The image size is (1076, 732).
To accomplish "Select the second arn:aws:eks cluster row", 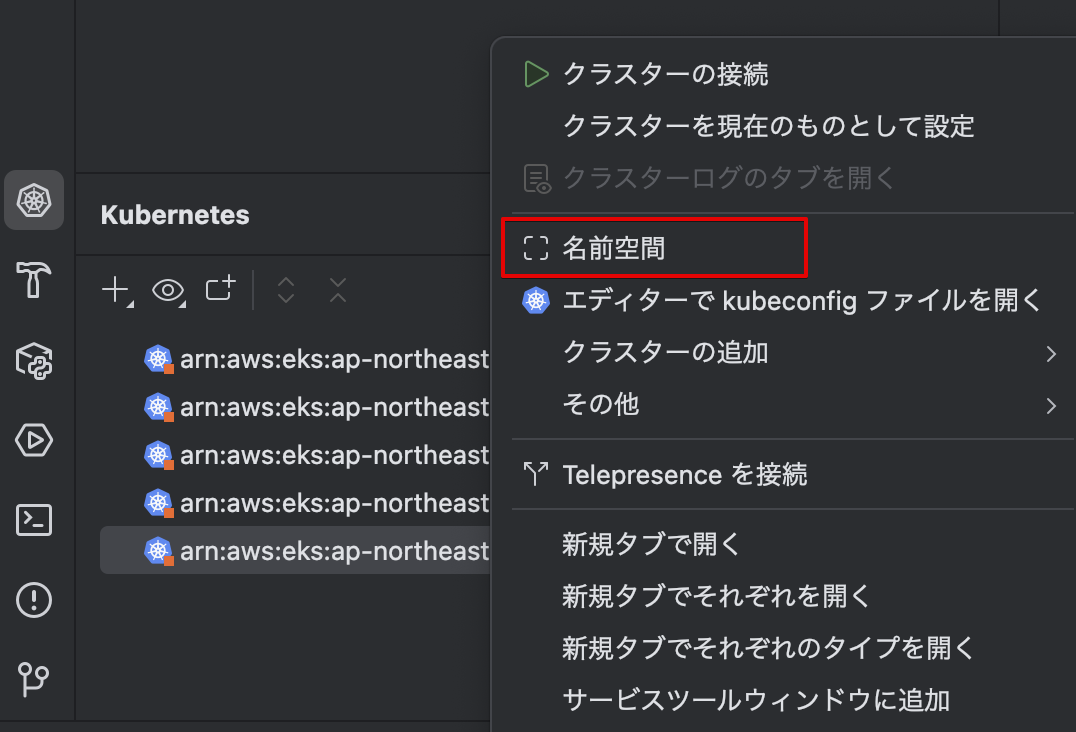I will (296, 407).
